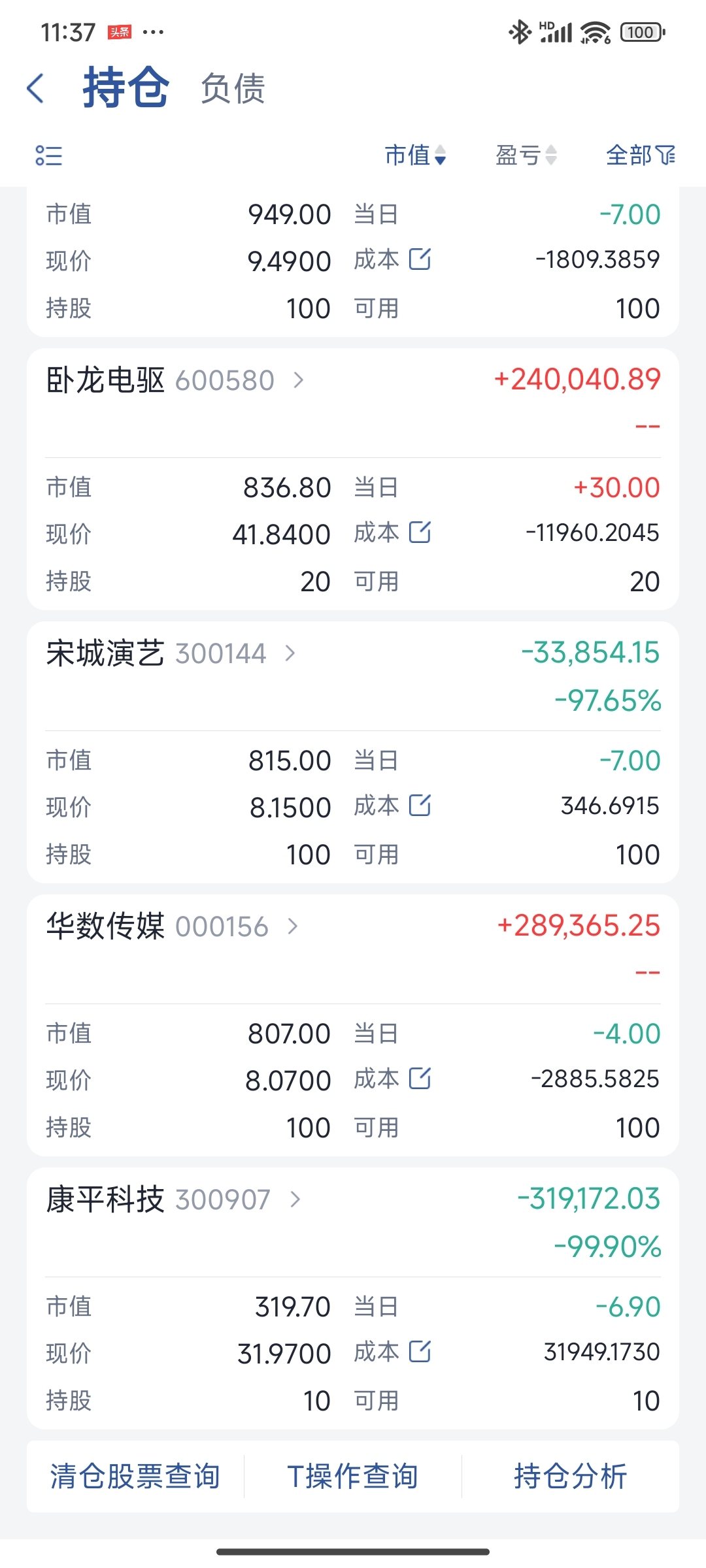Edit cost for 卧龙电驱 holding
The height and width of the screenshot is (1568, 706).
(x=420, y=532)
